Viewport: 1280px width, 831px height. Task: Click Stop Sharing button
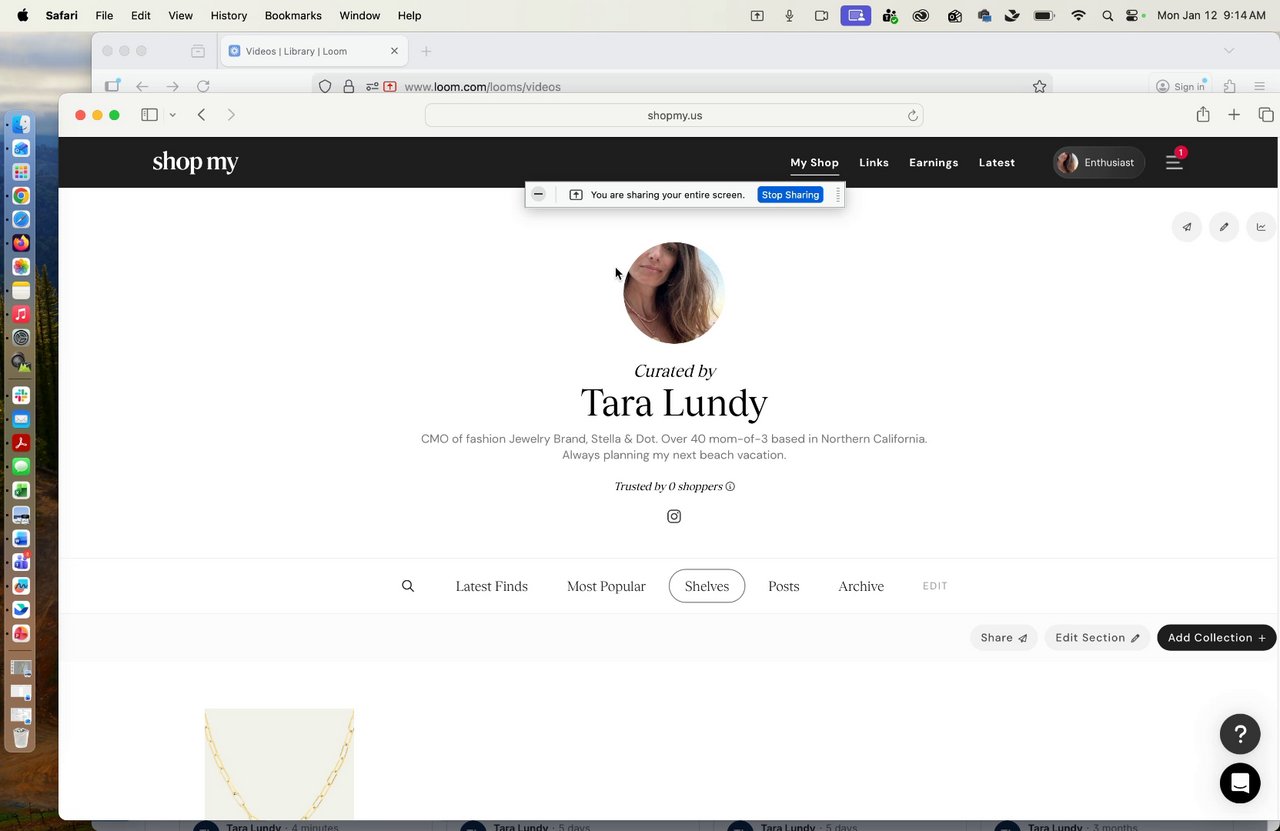coord(790,195)
